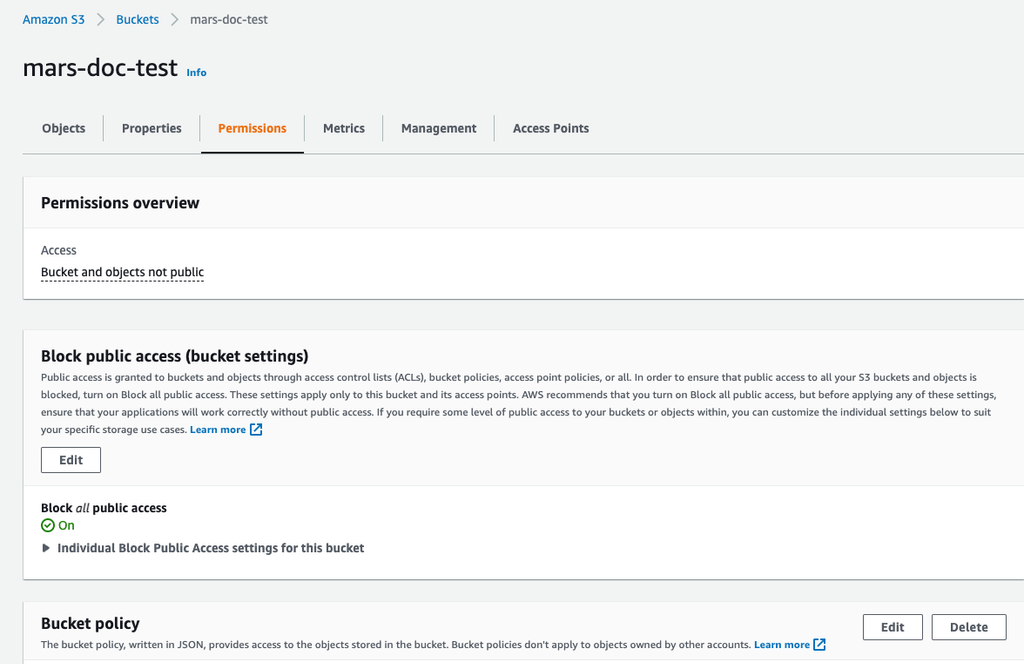Screen dimensions: 1024x664
Task: Open Learn more in Block public access section
Action: tap(218, 429)
